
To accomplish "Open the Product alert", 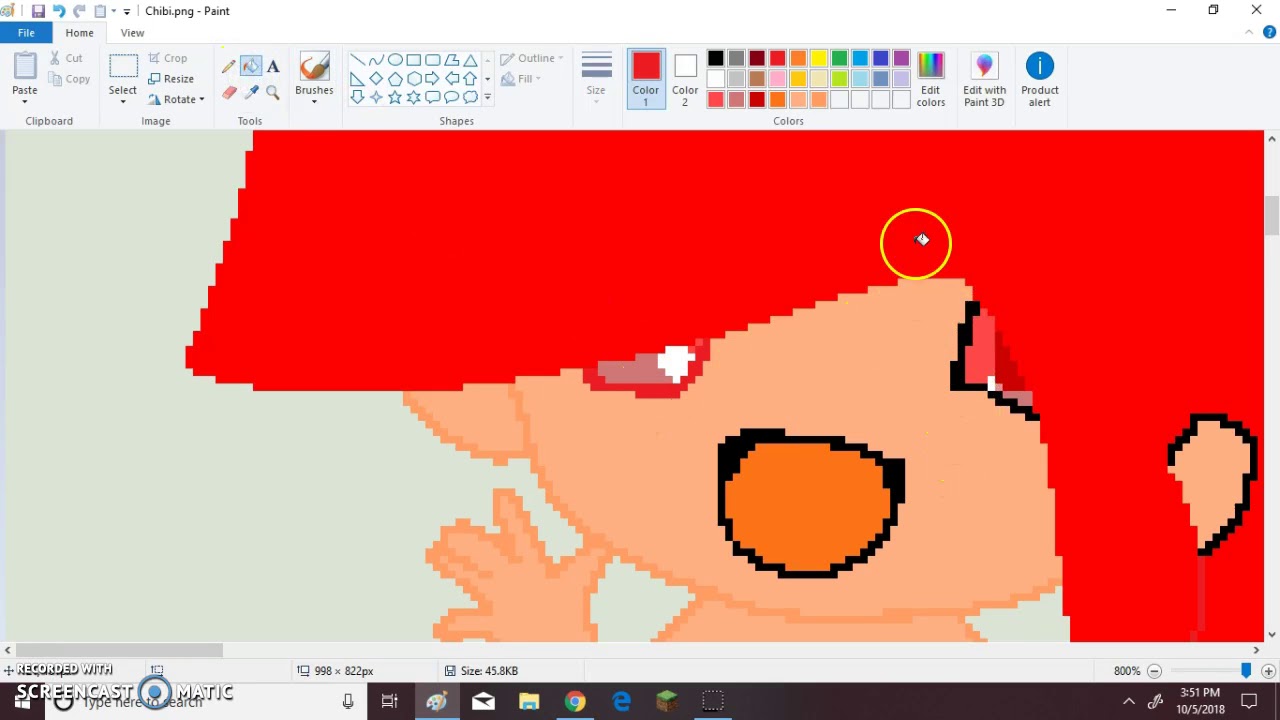I will (1040, 79).
